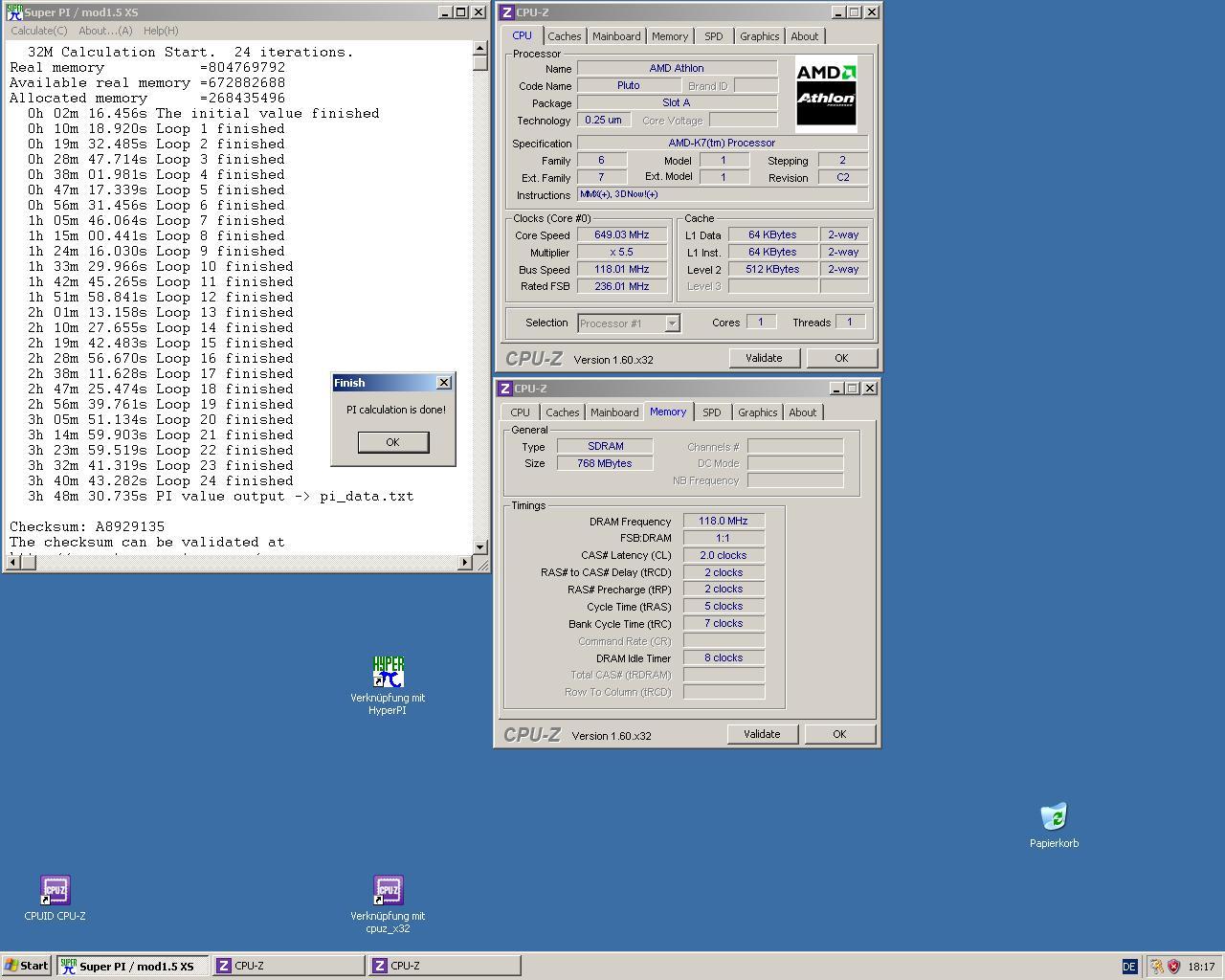Switch to SPD tab in lower CPU-Z
This screenshot has width=1225, height=980.
coord(712,412)
